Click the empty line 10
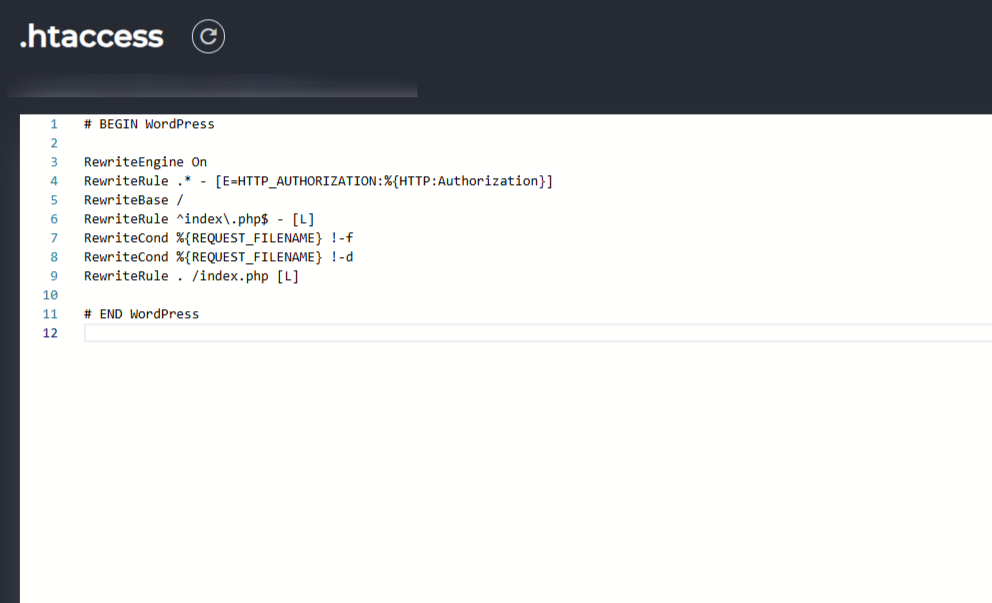Image resolution: width=992 pixels, height=603 pixels. click(x=538, y=295)
